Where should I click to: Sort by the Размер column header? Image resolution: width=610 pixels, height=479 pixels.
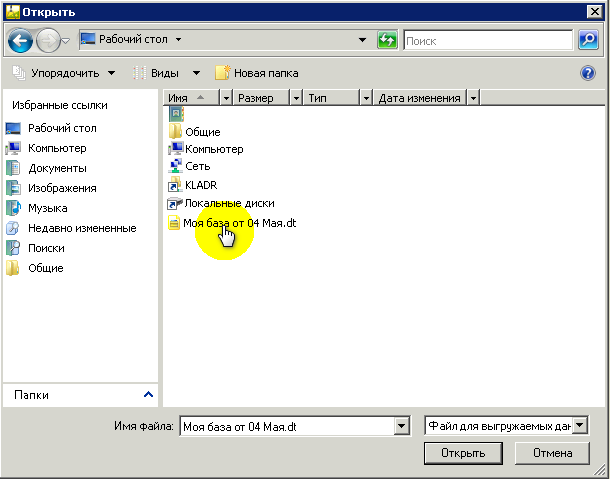coord(262,98)
